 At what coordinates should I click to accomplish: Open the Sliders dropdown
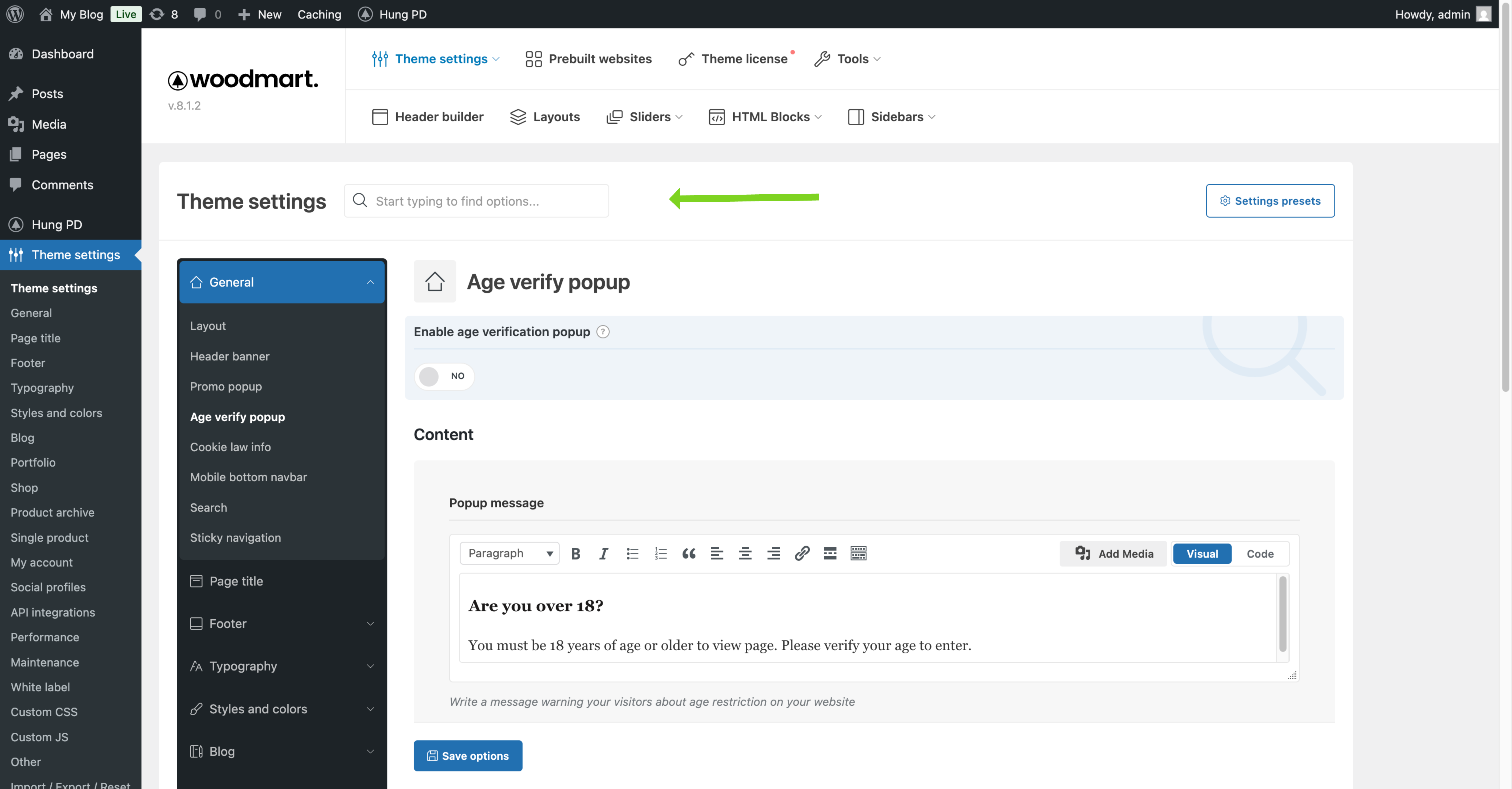(x=644, y=117)
